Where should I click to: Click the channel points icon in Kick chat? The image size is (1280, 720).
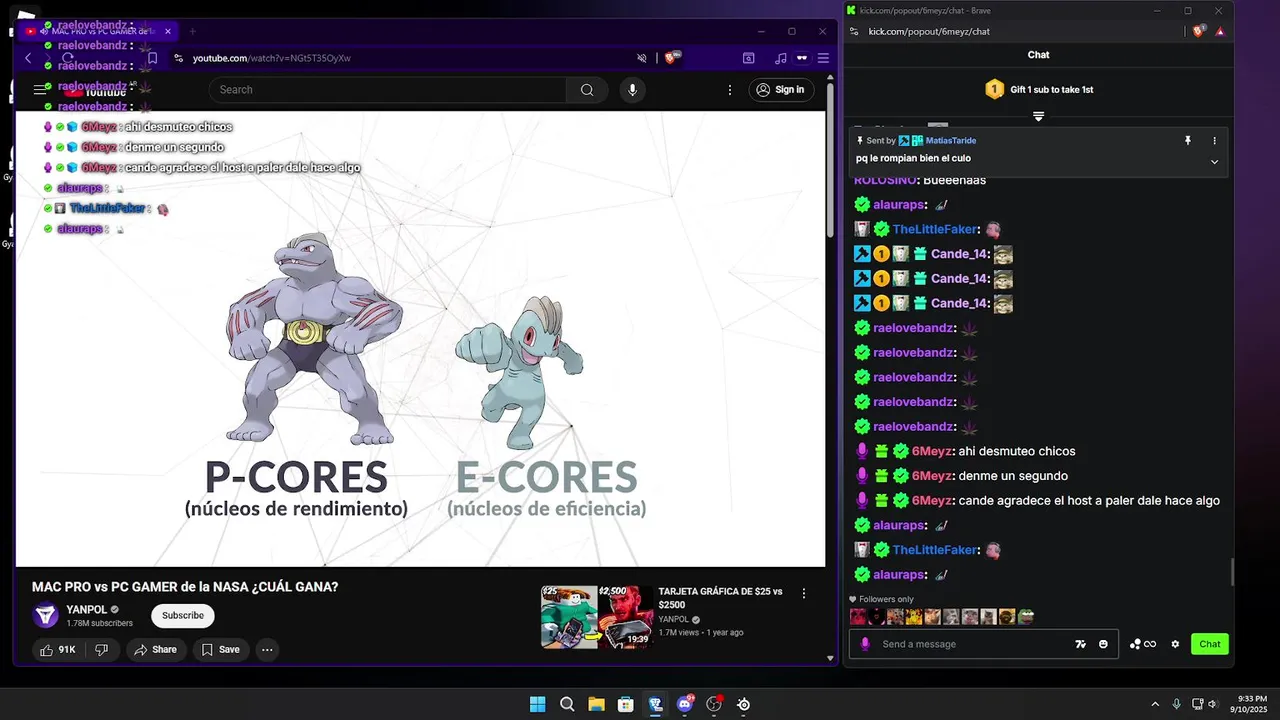(1142, 644)
